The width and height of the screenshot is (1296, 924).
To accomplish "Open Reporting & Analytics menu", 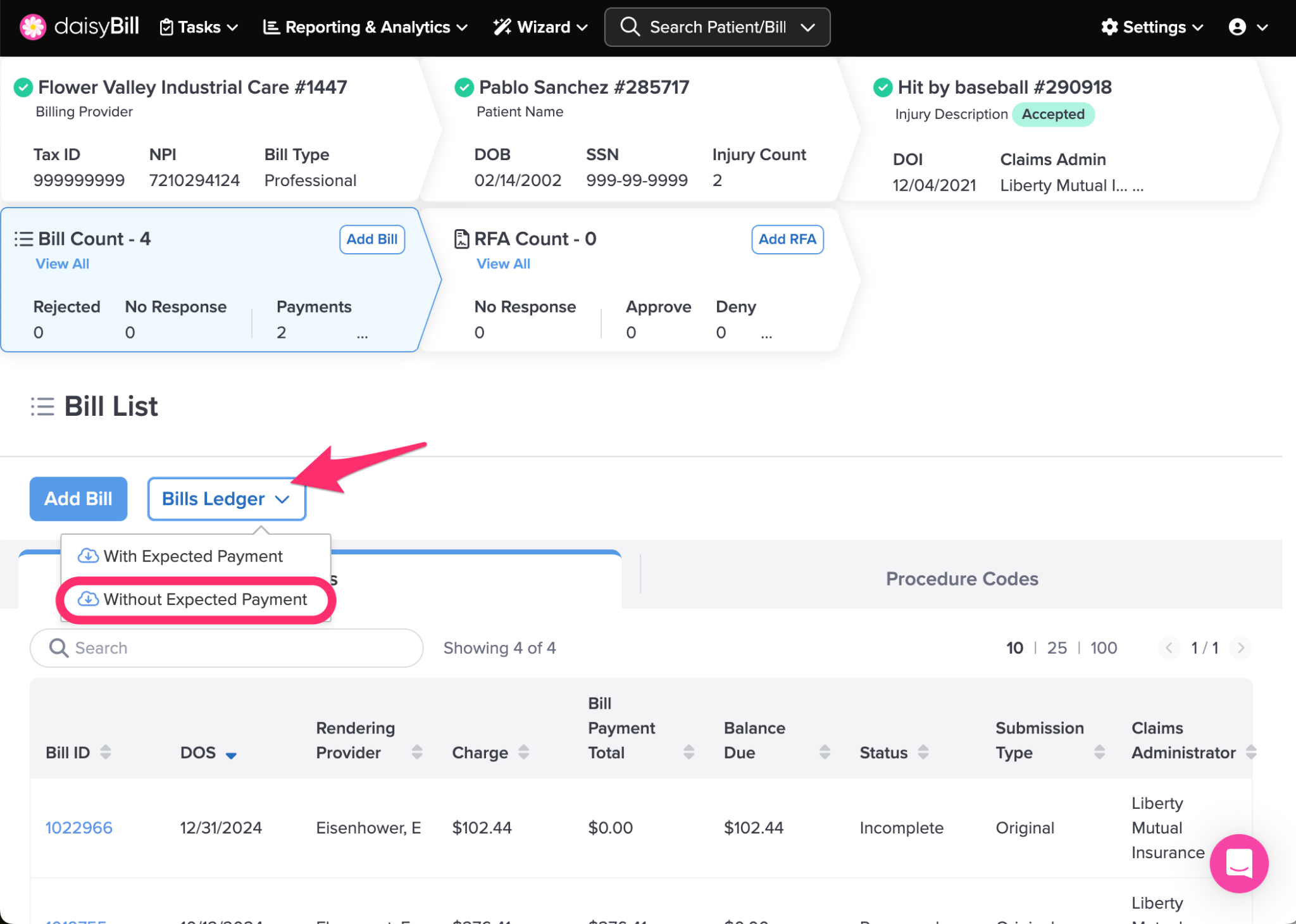I will [x=366, y=27].
